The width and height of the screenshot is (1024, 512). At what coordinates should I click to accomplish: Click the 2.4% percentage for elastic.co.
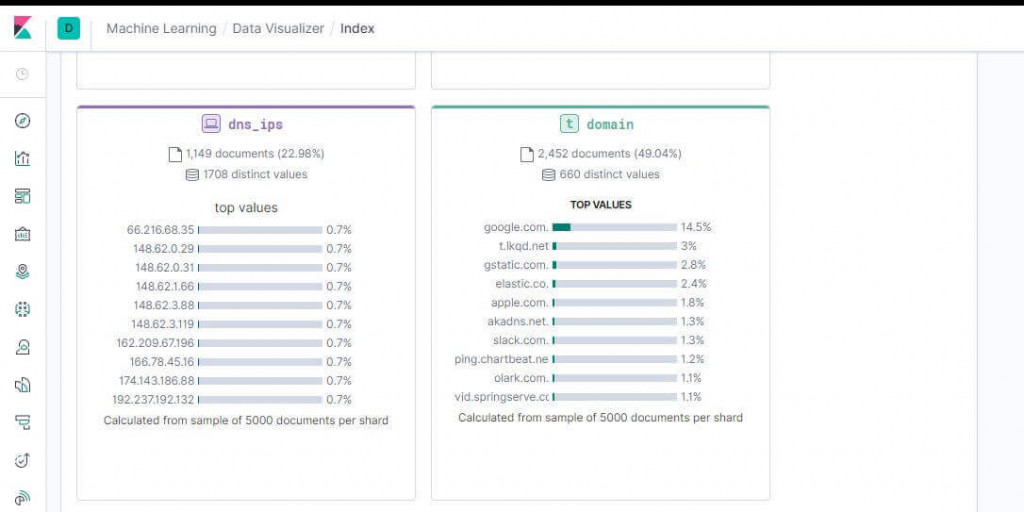click(694, 284)
